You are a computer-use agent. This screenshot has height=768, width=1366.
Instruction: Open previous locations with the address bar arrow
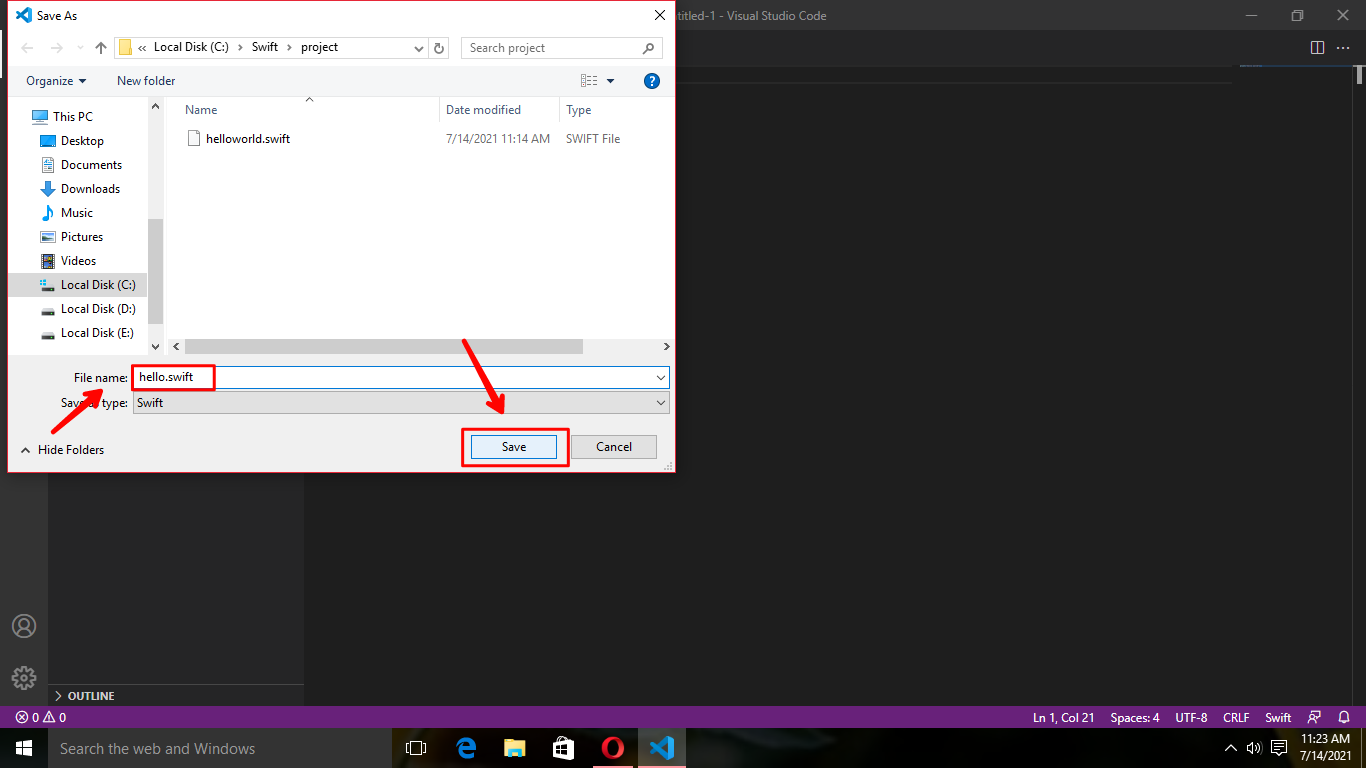tap(419, 47)
